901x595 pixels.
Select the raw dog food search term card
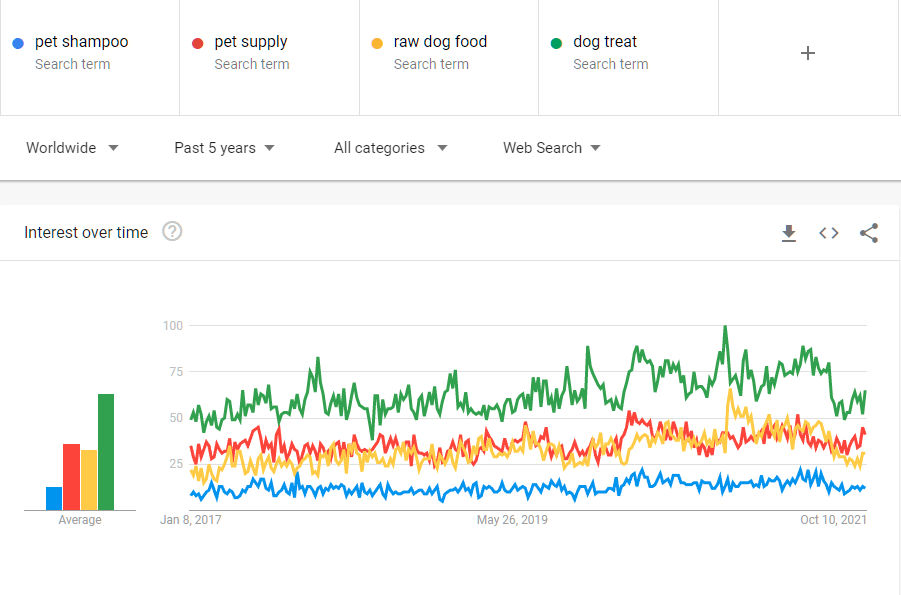(x=448, y=55)
